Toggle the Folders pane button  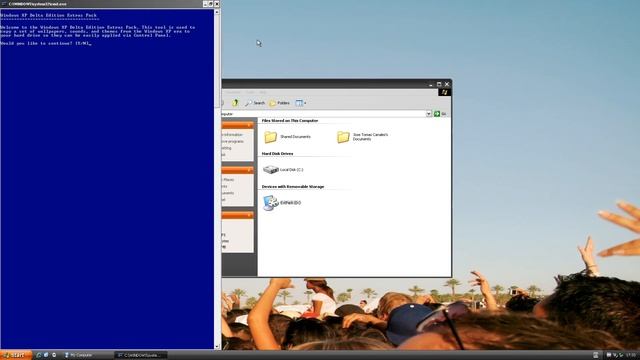pos(280,103)
